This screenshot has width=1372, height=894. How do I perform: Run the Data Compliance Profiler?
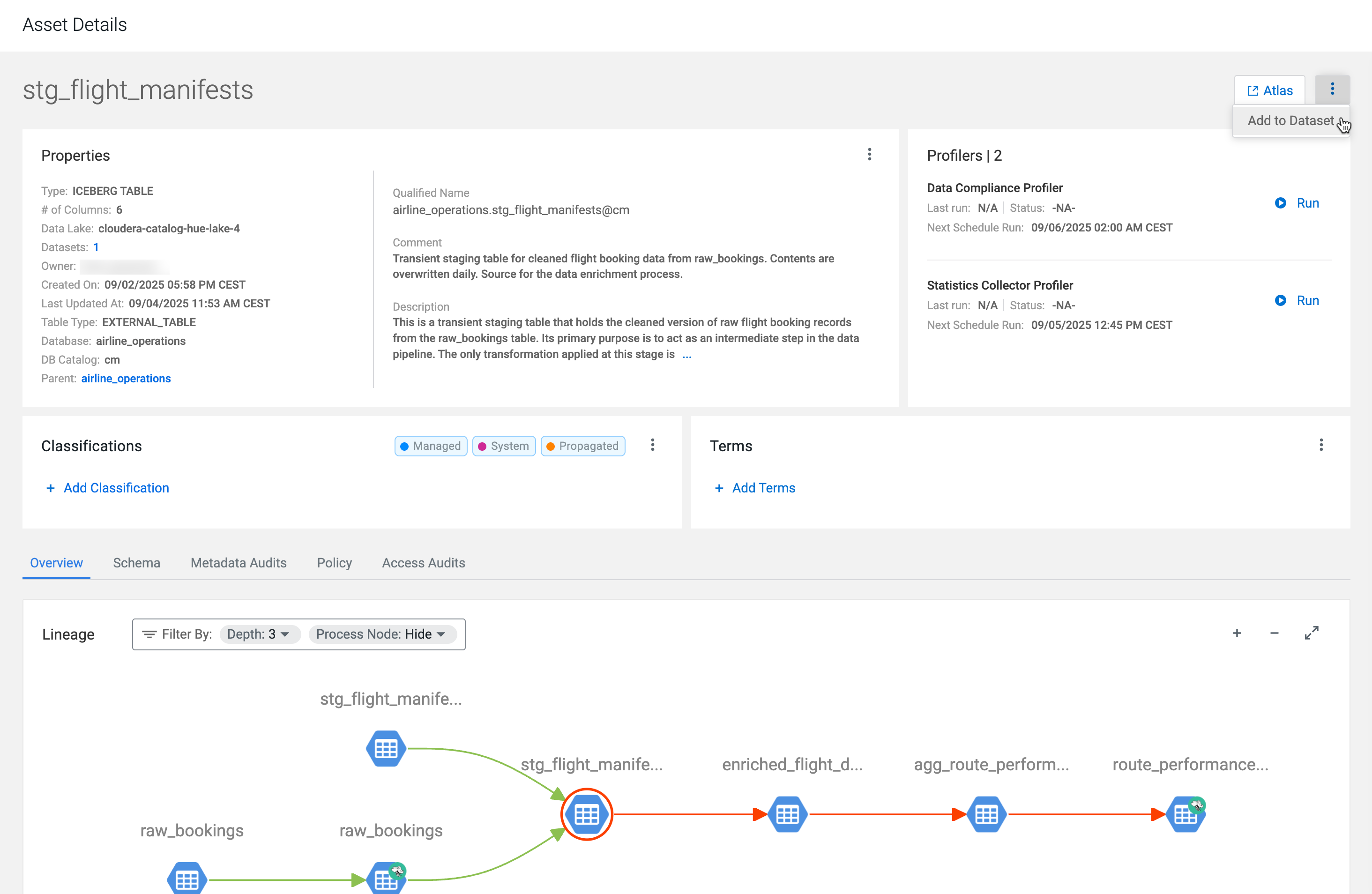(x=1296, y=203)
